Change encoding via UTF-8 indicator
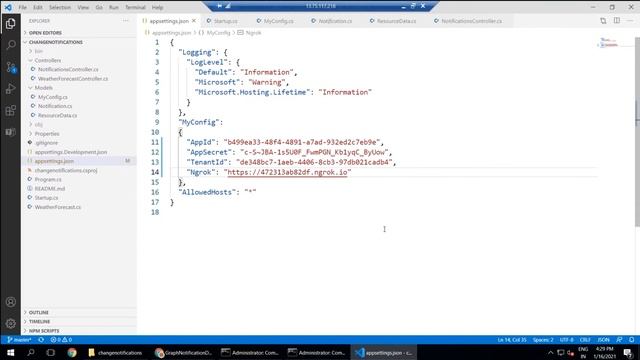The height and width of the screenshot is (360, 640). tap(567, 340)
